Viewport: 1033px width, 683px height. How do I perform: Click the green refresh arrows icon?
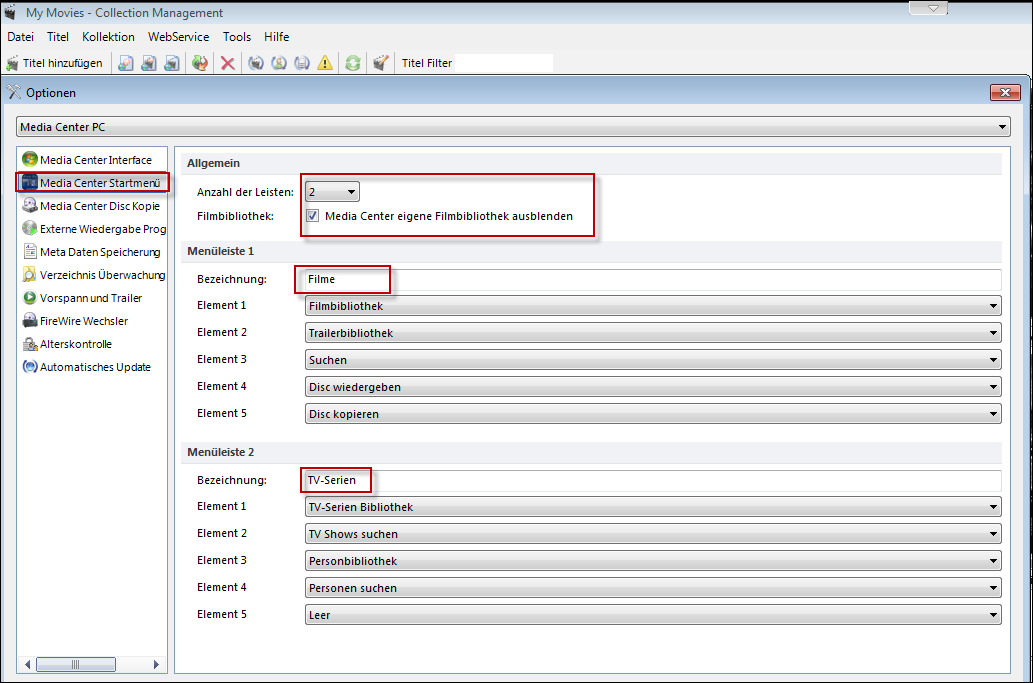click(x=353, y=63)
